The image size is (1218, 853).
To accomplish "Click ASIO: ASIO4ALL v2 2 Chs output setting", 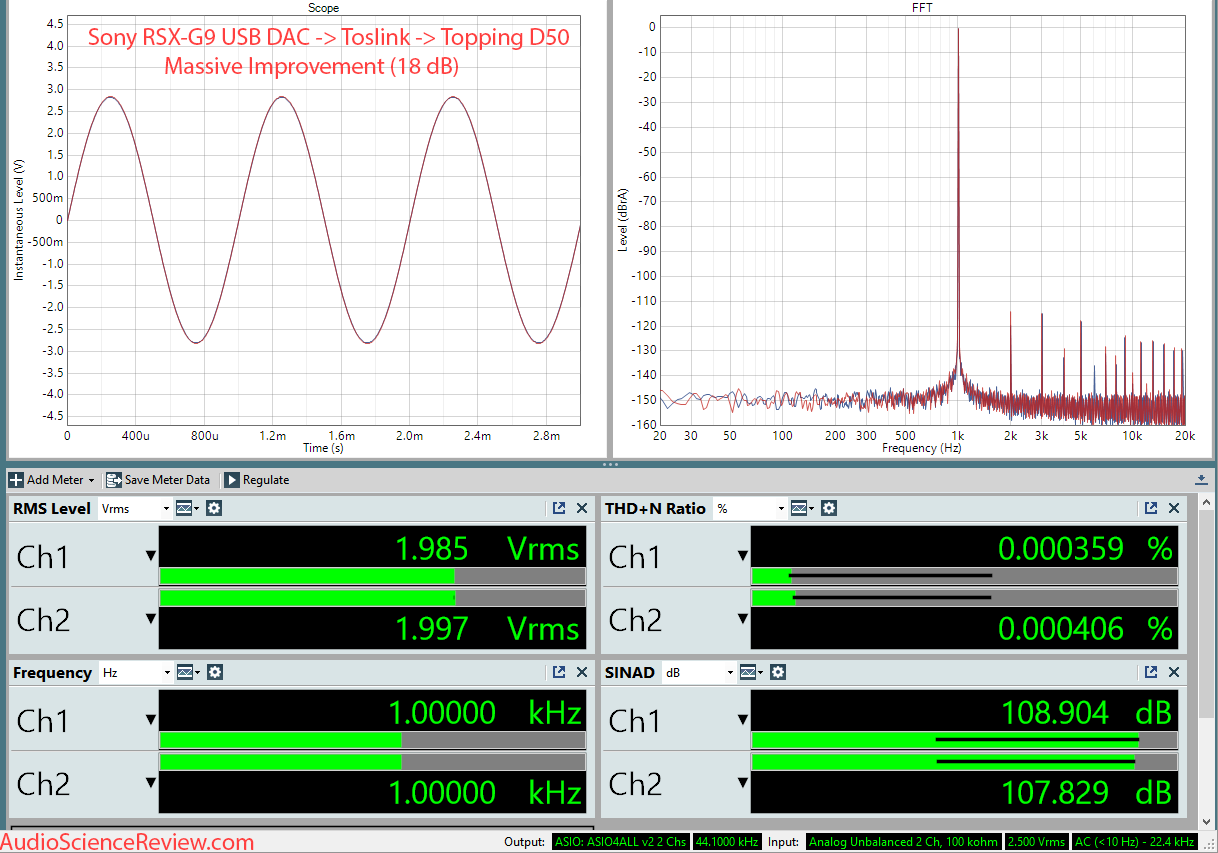I will pyautogui.click(x=620, y=842).
